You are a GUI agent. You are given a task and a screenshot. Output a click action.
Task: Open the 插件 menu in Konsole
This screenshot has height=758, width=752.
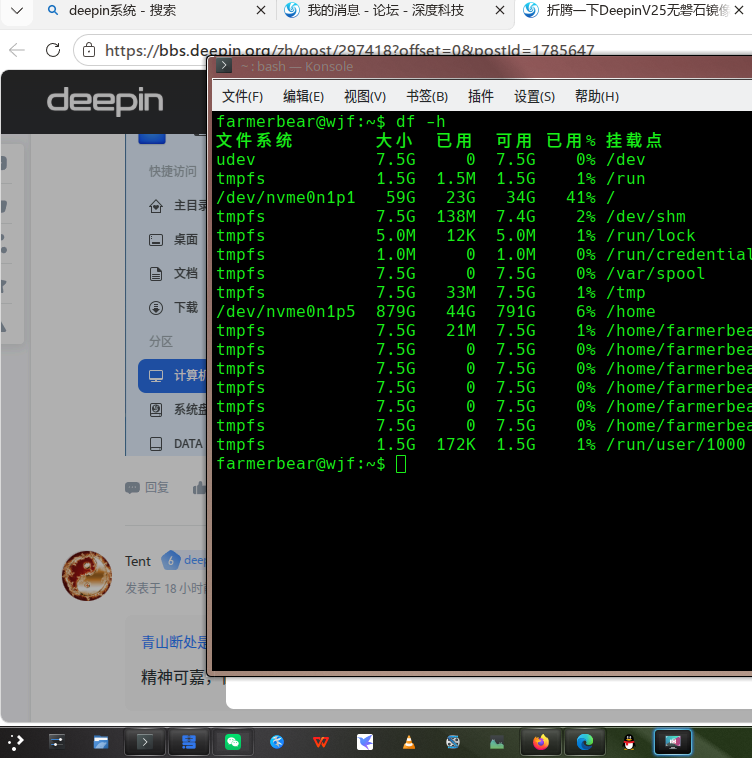pos(480,97)
